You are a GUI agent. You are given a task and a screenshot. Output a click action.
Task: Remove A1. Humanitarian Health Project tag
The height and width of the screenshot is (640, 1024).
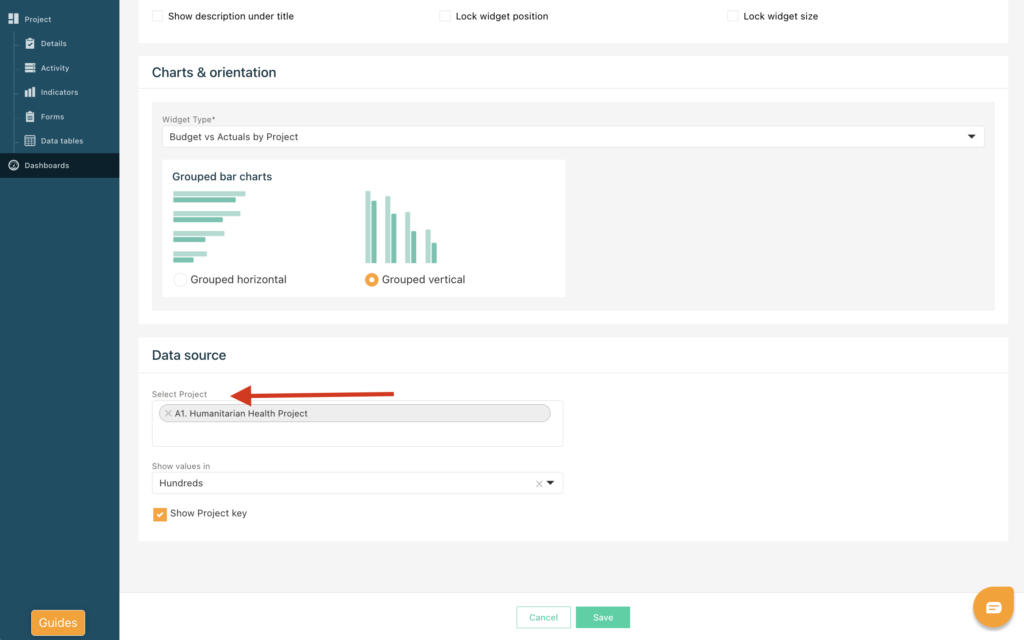click(x=168, y=413)
